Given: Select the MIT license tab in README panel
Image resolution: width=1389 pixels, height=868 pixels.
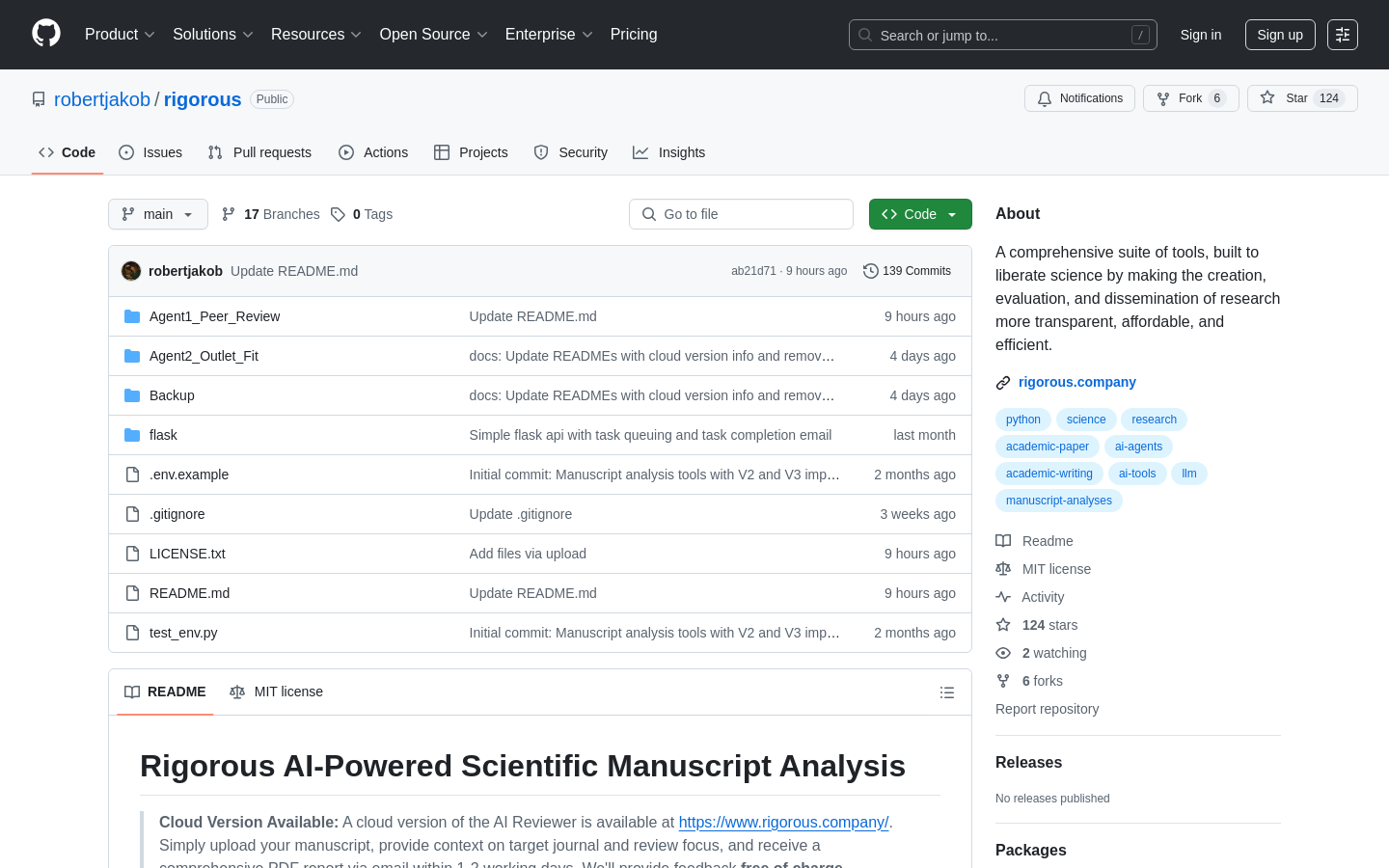Looking at the screenshot, I should (277, 692).
